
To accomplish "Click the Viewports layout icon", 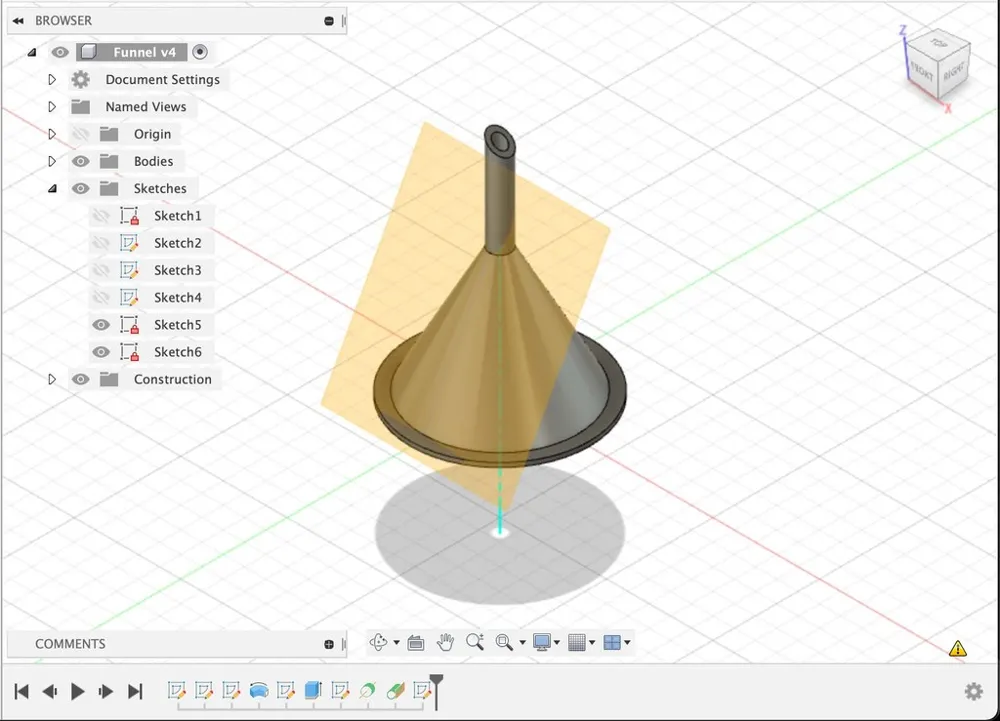I will tap(612, 642).
